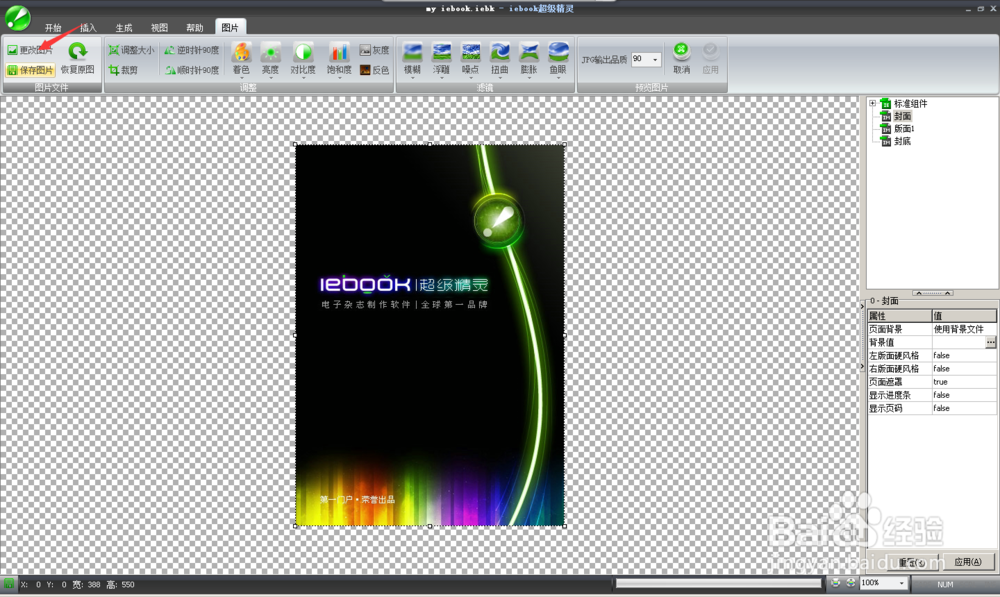The height and width of the screenshot is (597, 1000).
Task: Open the 饱和度 (saturation) adjustment
Action: coord(339,59)
